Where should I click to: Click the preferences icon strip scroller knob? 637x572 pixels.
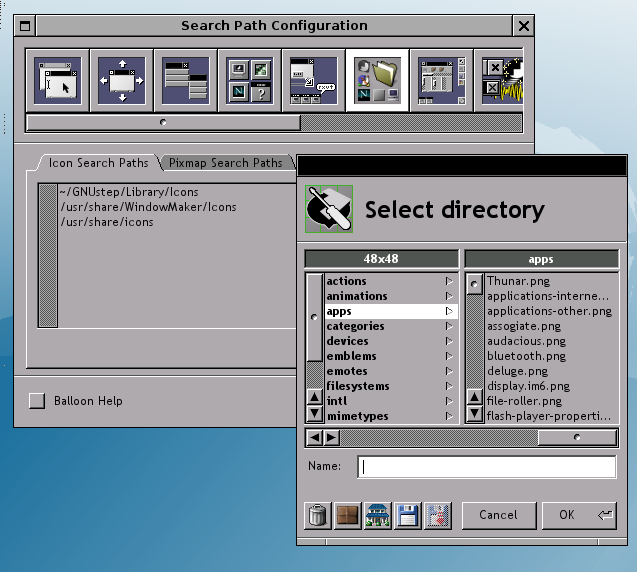(x=163, y=123)
